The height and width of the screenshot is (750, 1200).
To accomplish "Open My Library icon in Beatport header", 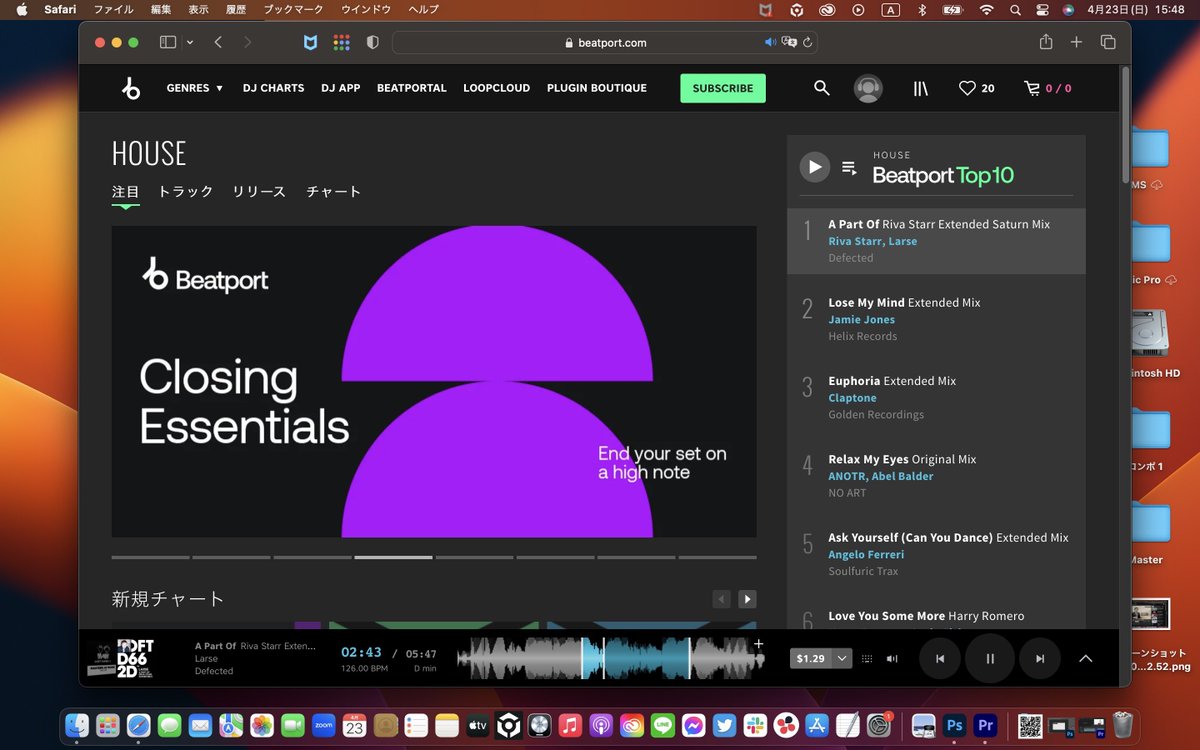I will [x=921, y=88].
